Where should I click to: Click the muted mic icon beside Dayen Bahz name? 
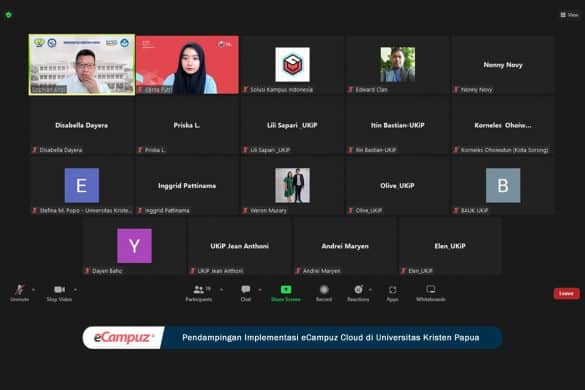click(87, 271)
